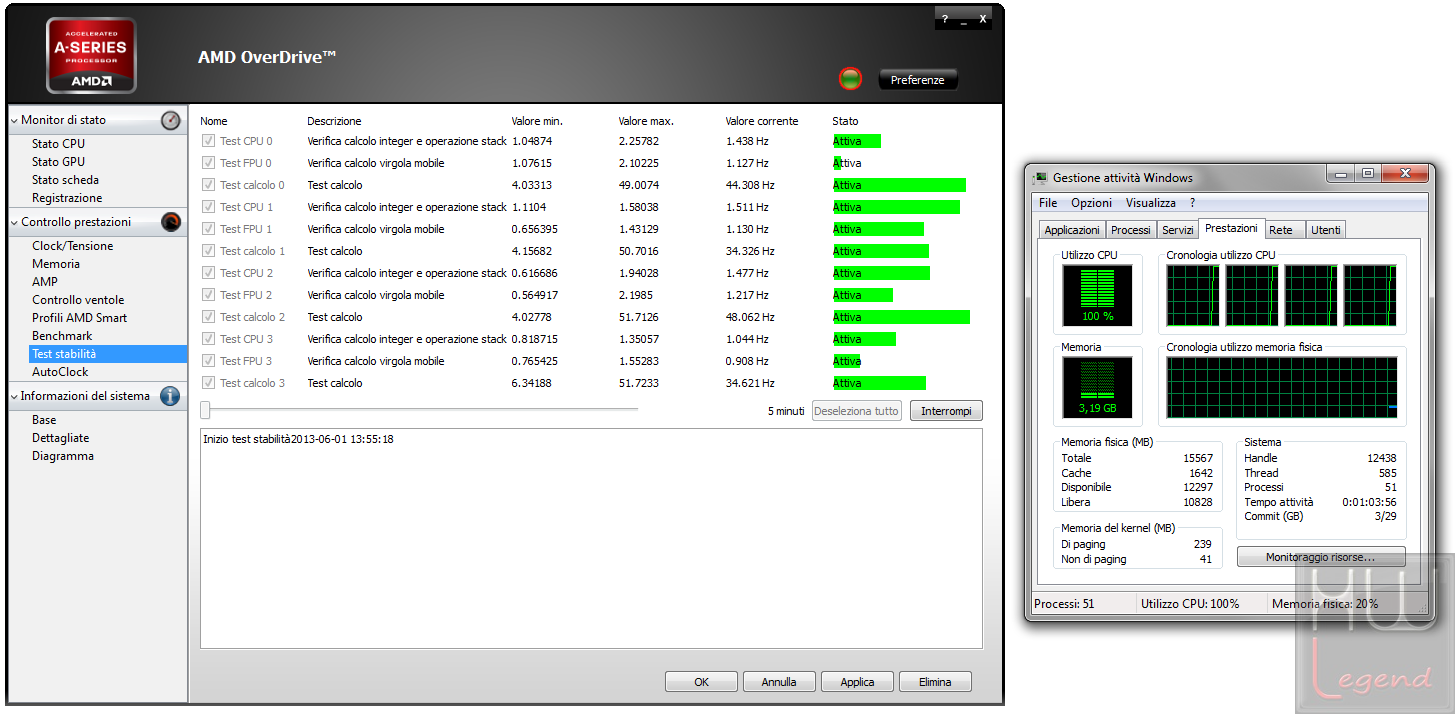Open Diagramma in the sidebar

(x=63, y=456)
